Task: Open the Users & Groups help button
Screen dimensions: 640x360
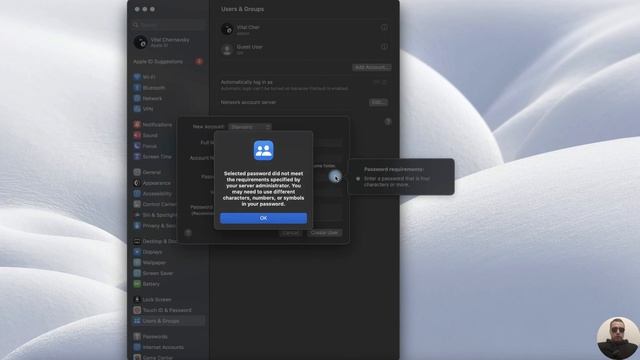Action: tap(388, 122)
